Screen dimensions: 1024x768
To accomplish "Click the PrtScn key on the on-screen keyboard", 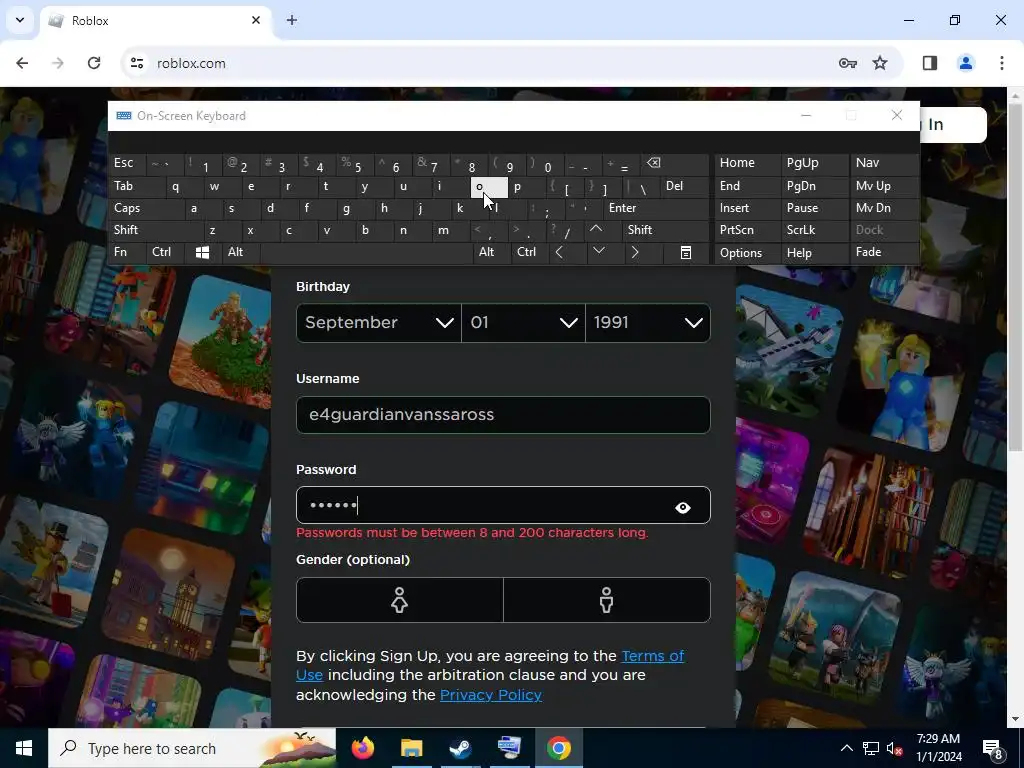I will pos(747,230).
